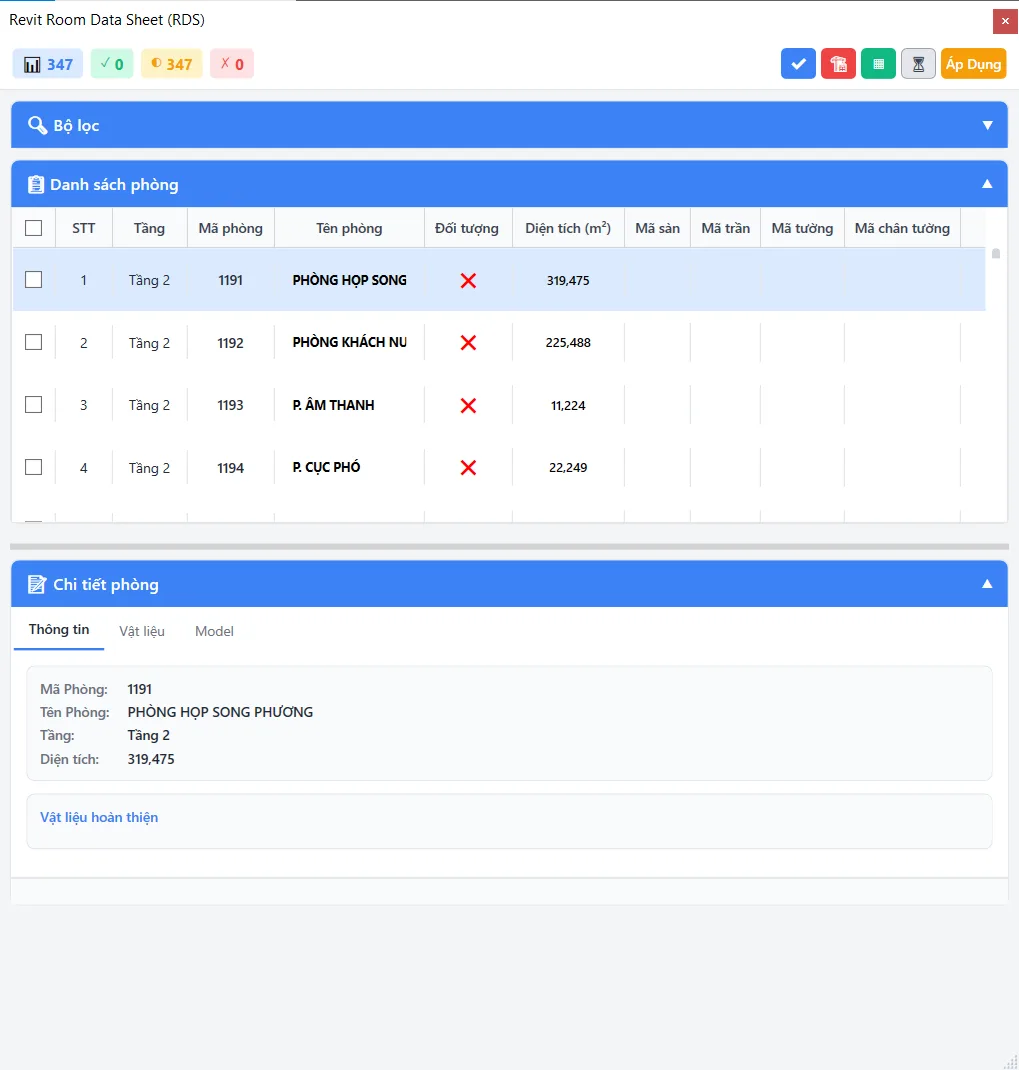Click the magnifier icon in Bộ lọc
The width and height of the screenshot is (1019, 1070).
pyautogui.click(x=37, y=126)
